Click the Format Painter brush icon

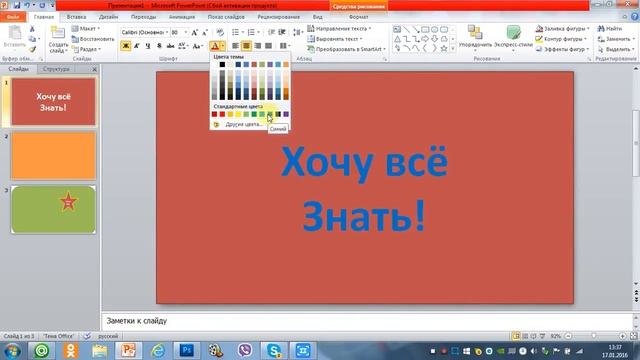(32, 49)
